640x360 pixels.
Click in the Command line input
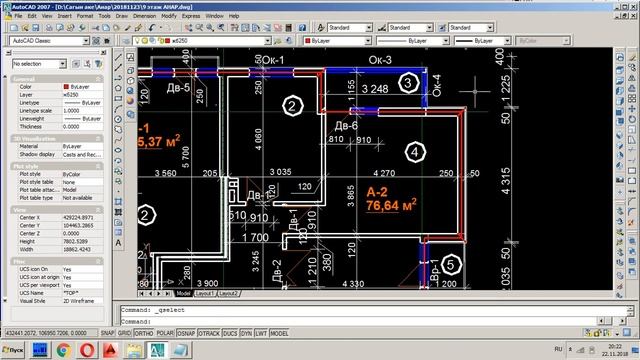(359, 322)
